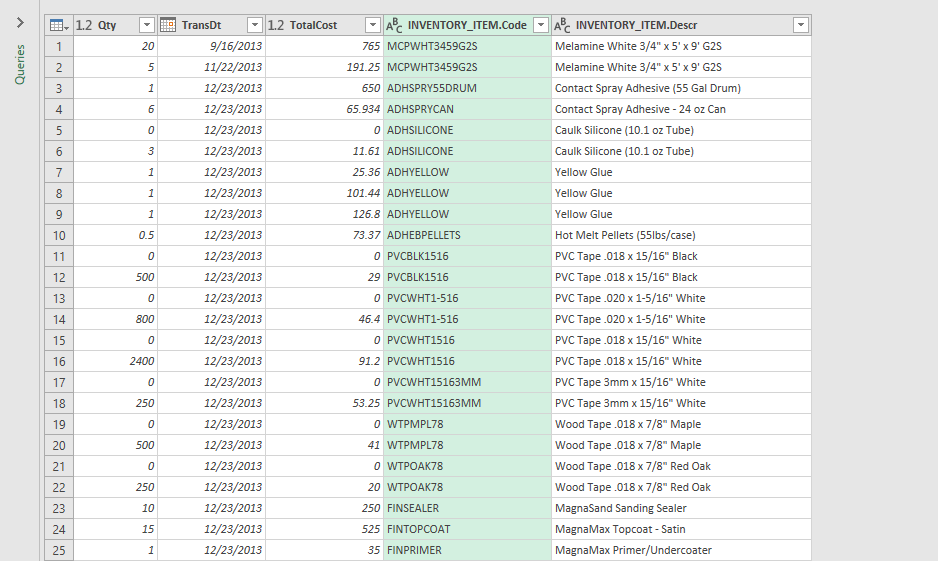The image size is (938, 561).
Task: Open the TransDt column filter dropdown
Action: click(x=254, y=25)
